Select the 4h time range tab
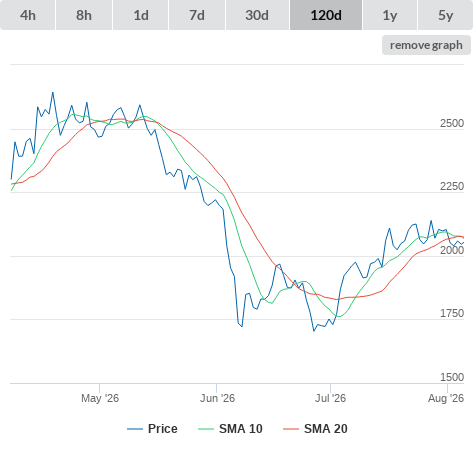This screenshot has width=474, height=455. pos(27,15)
